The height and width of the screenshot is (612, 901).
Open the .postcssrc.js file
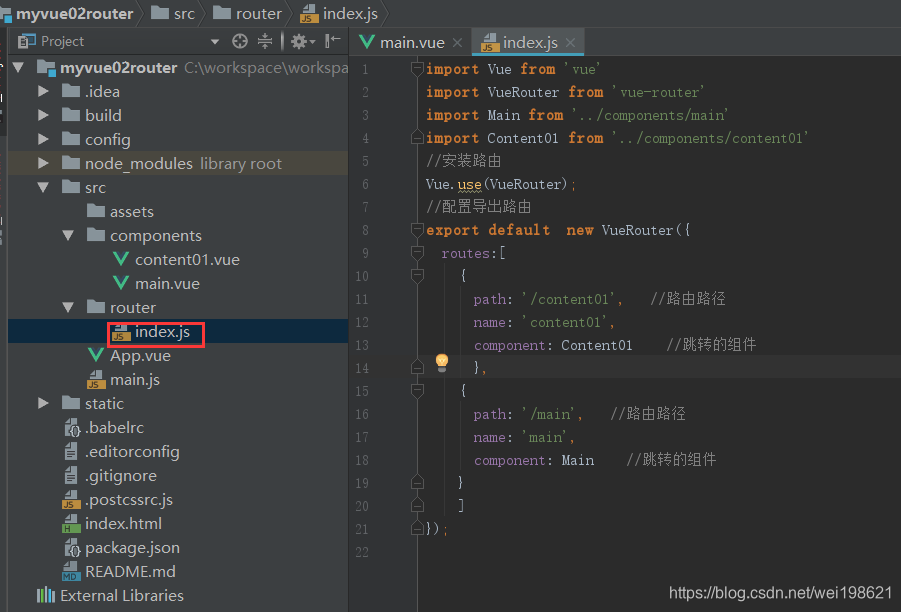pyautogui.click(x=129, y=500)
